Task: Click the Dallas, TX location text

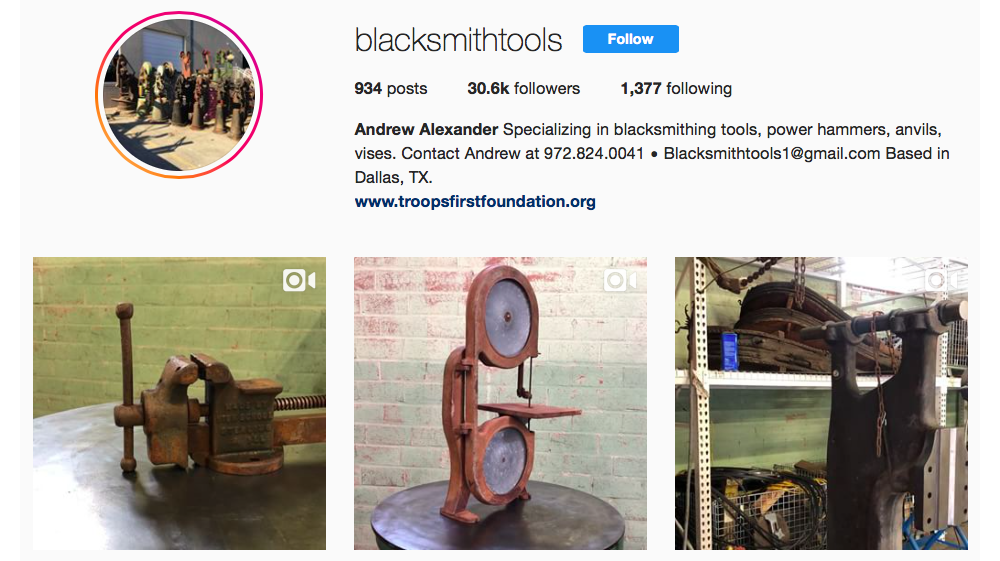Action: (393, 177)
